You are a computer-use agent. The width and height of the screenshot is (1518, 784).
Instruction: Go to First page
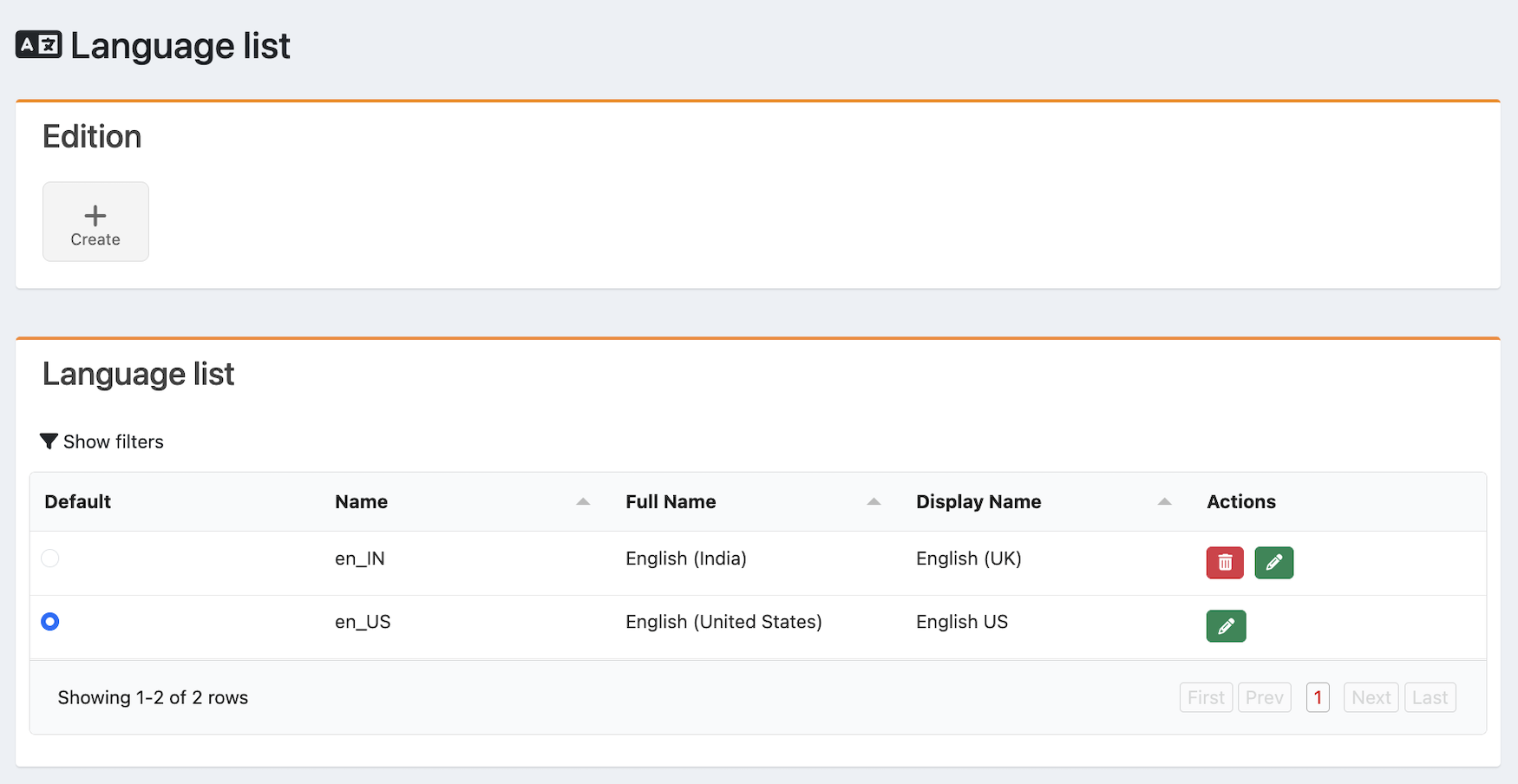tap(1206, 697)
